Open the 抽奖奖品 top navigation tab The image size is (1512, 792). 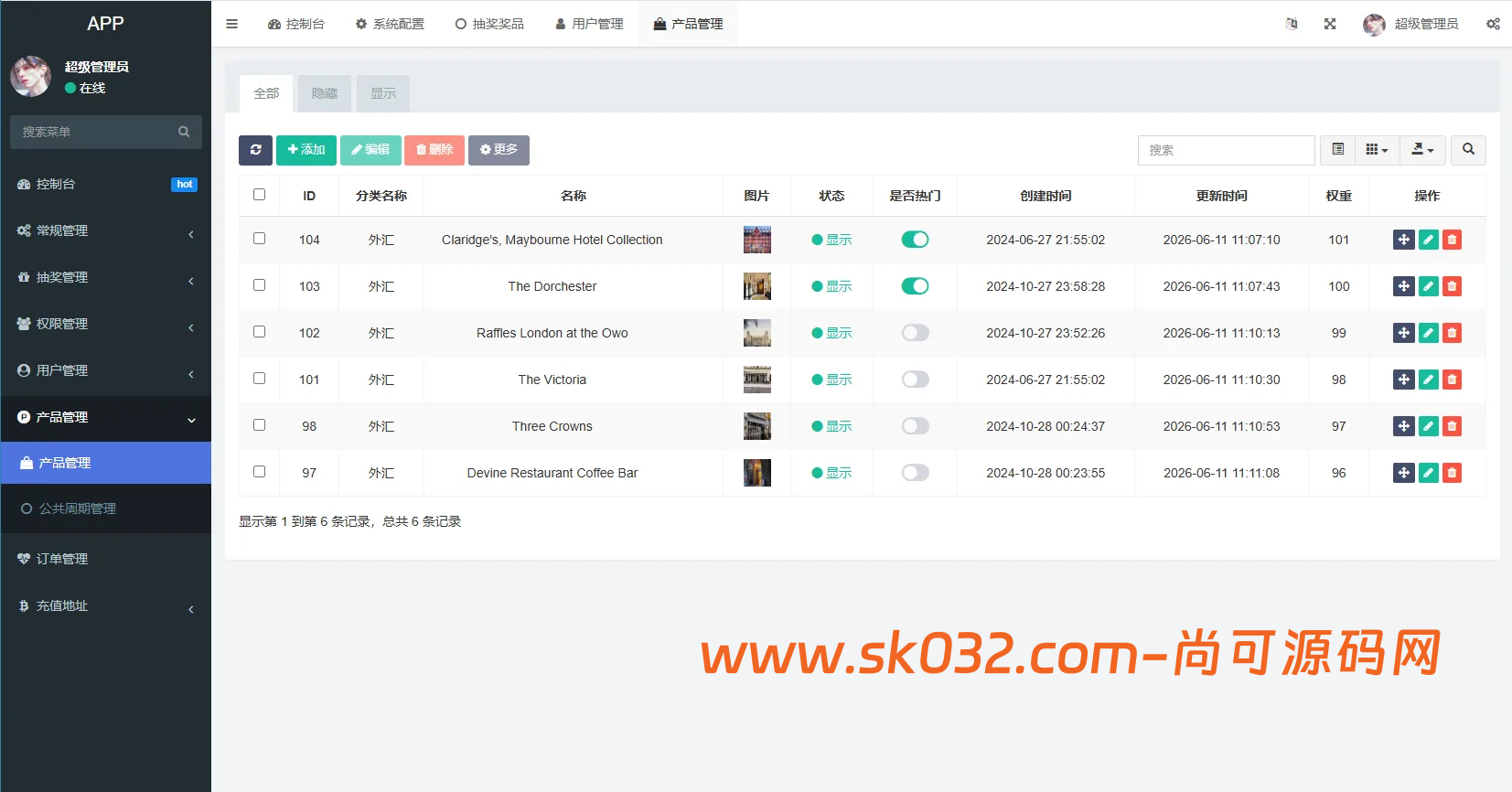[489, 24]
